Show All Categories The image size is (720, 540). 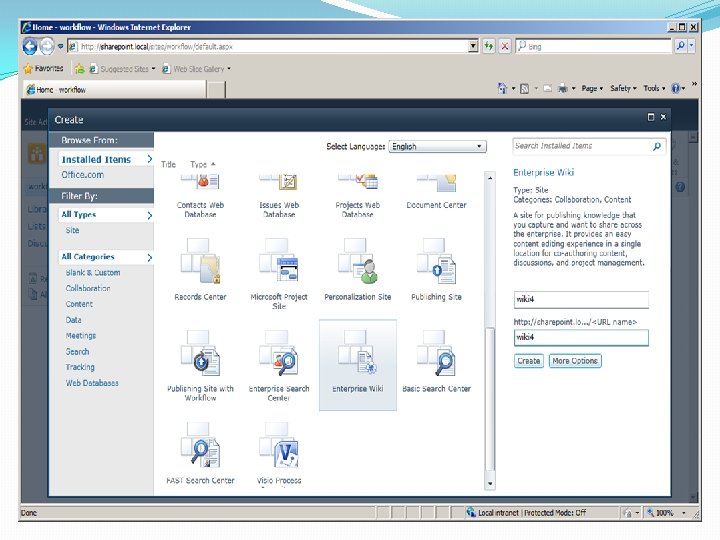[107, 257]
